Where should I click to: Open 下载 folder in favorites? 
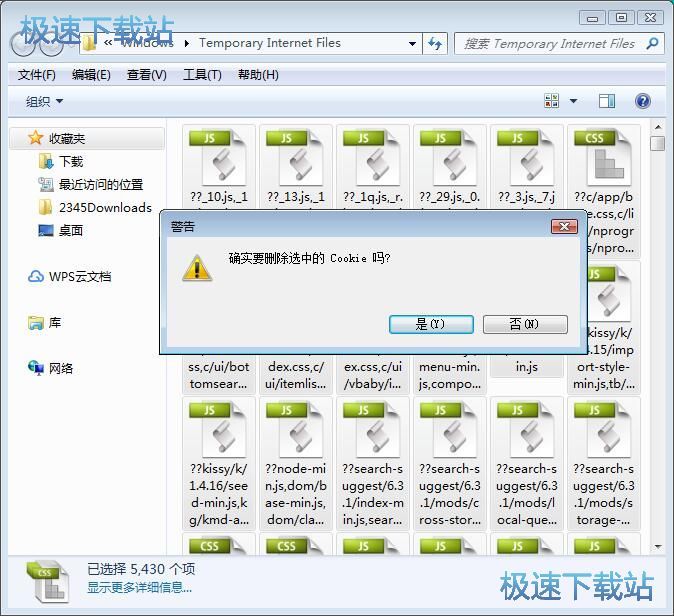pyautogui.click(x=71, y=162)
